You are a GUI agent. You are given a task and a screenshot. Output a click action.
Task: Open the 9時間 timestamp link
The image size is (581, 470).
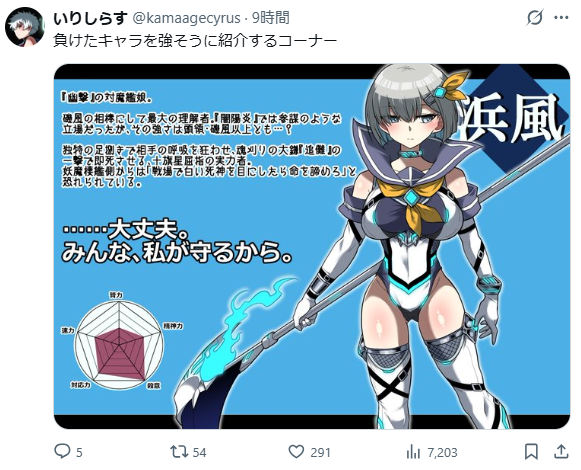pos(271,18)
